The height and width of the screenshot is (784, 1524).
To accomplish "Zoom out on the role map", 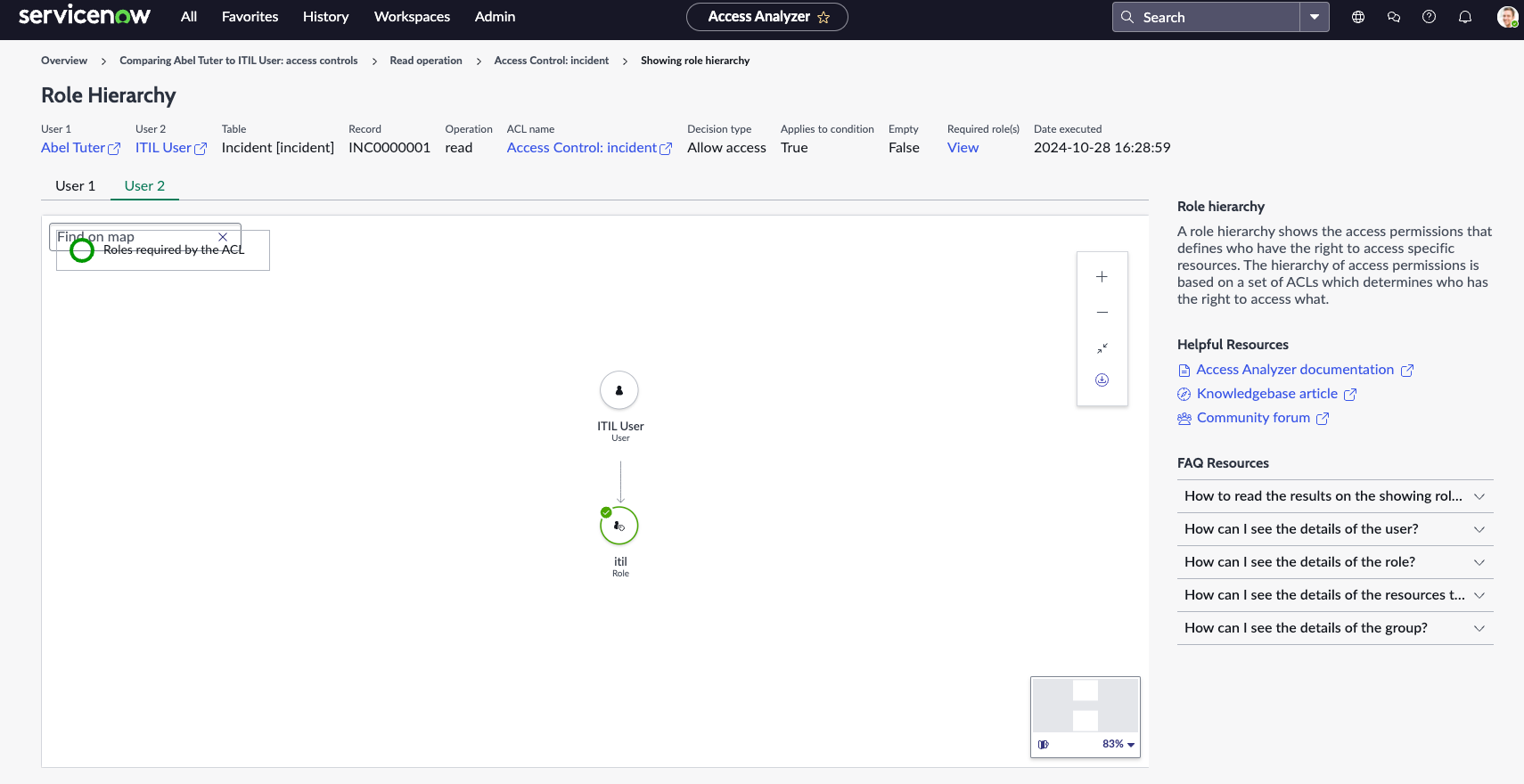I will 1102,313.
